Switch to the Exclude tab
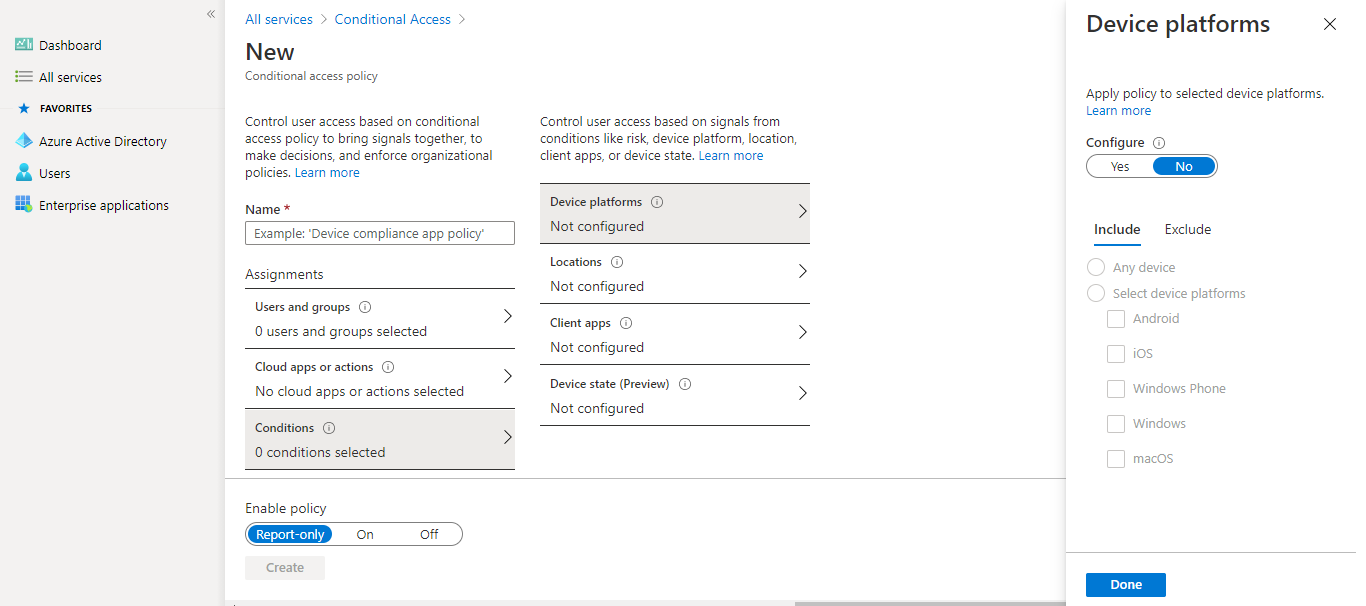The width and height of the screenshot is (1366, 606). (1188, 230)
